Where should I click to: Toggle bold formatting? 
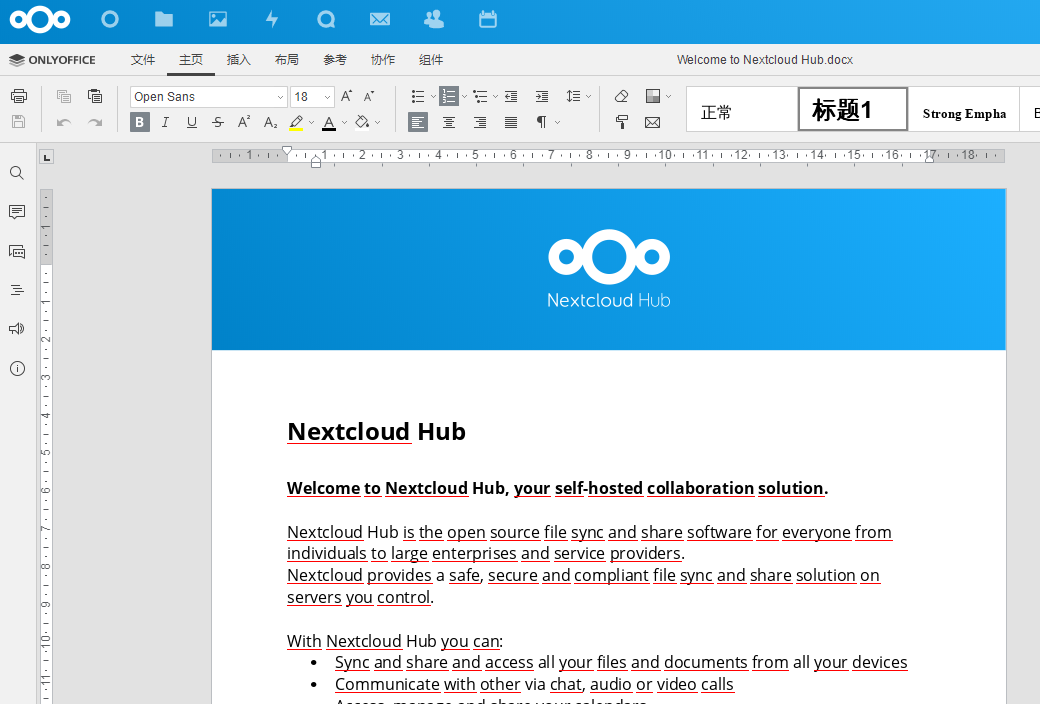pos(139,122)
